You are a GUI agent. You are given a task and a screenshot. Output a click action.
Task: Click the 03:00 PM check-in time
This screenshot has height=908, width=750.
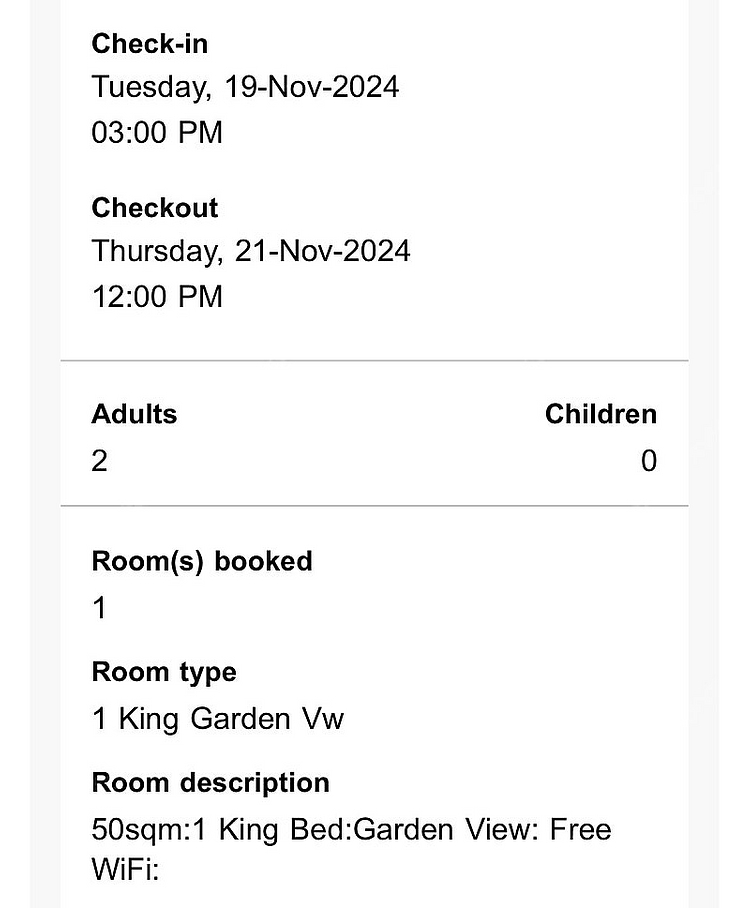pyautogui.click(x=157, y=132)
